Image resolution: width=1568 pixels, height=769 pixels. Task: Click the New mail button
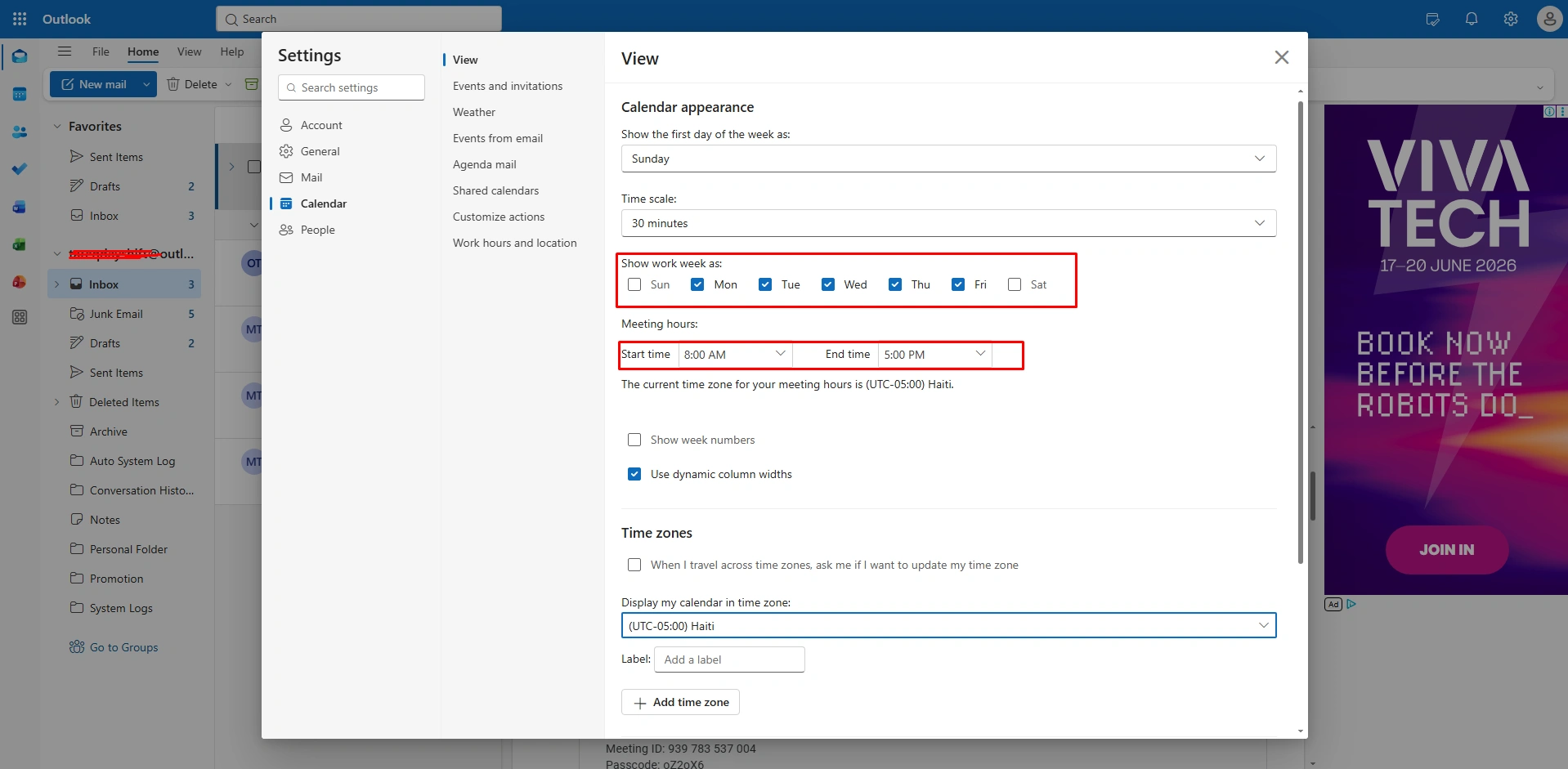94,84
